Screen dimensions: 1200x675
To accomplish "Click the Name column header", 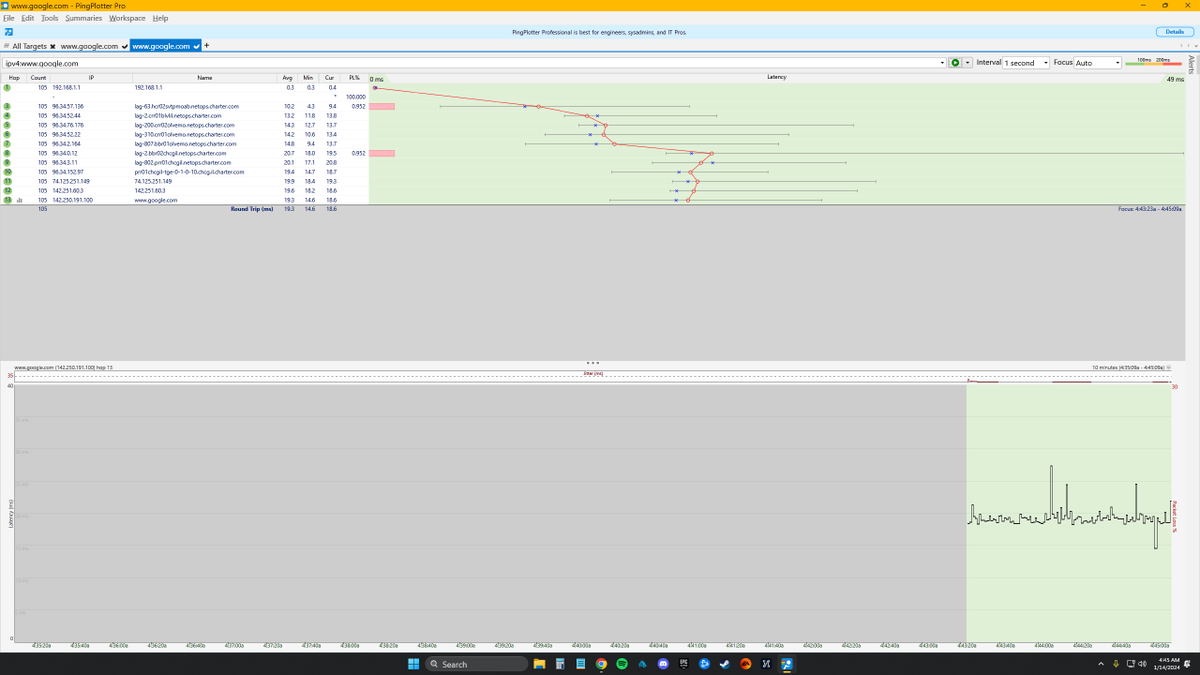I will pyautogui.click(x=205, y=77).
